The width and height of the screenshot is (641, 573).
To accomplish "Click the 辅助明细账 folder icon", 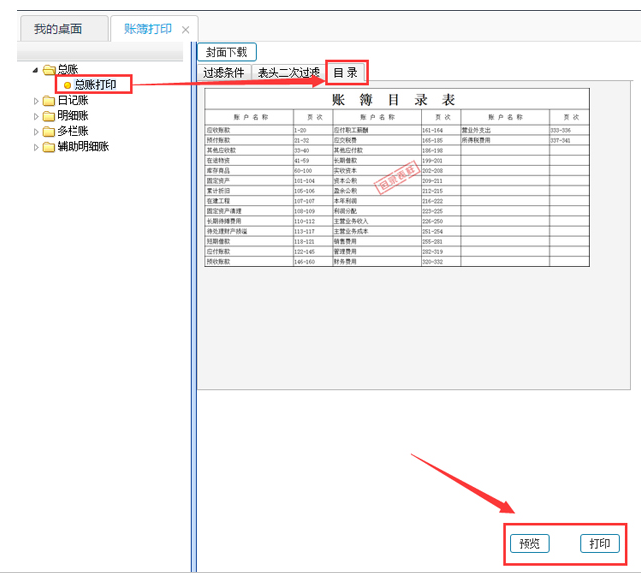I will pyautogui.click(x=49, y=147).
